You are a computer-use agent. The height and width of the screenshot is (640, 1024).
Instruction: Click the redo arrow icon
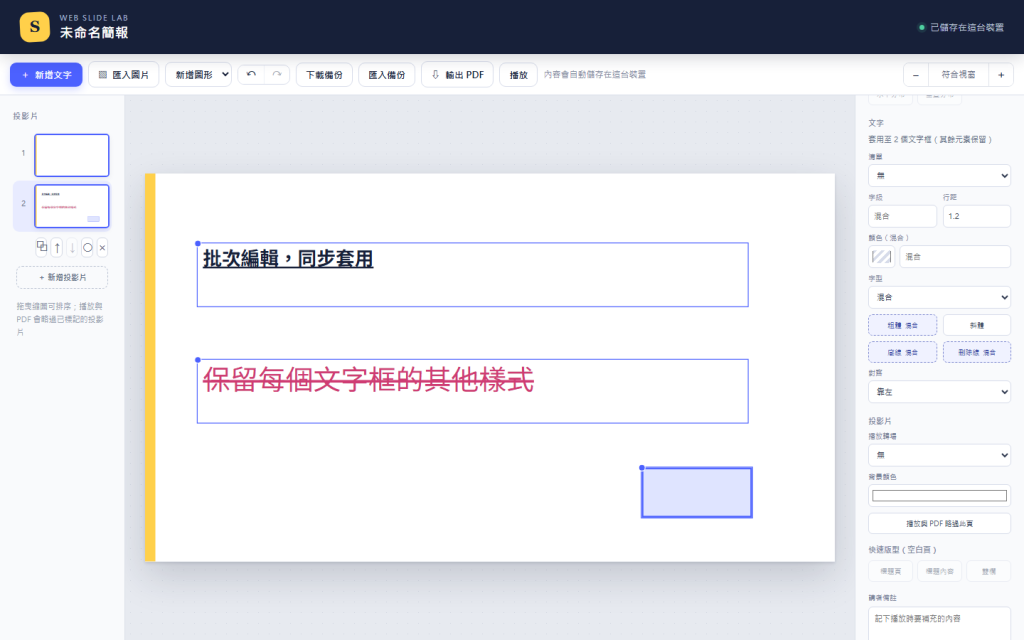coord(277,74)
